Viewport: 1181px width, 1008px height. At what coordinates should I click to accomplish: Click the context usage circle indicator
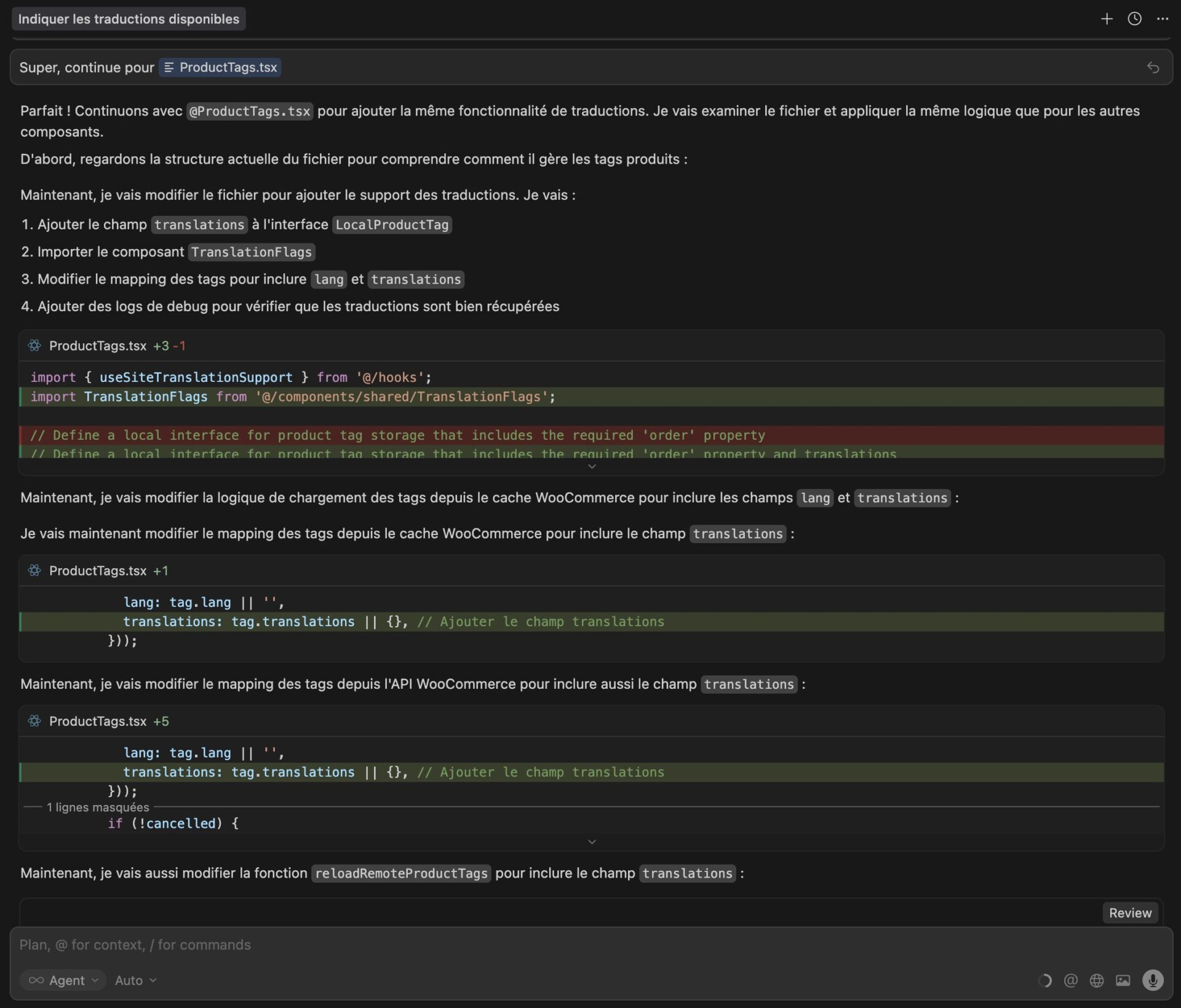(1046, 980)
